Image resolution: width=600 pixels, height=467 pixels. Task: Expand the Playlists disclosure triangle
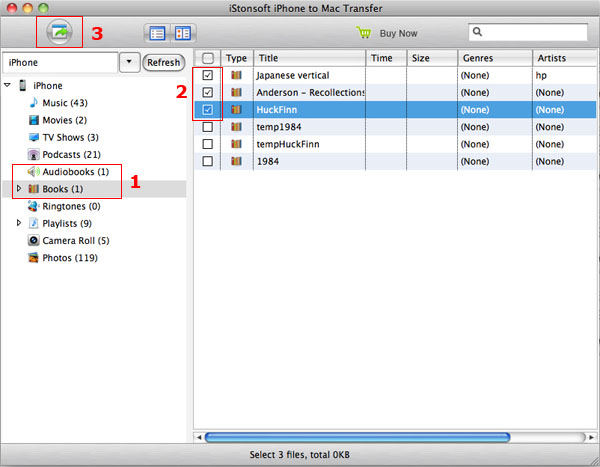pyautogui.click(x=18, y=223)
